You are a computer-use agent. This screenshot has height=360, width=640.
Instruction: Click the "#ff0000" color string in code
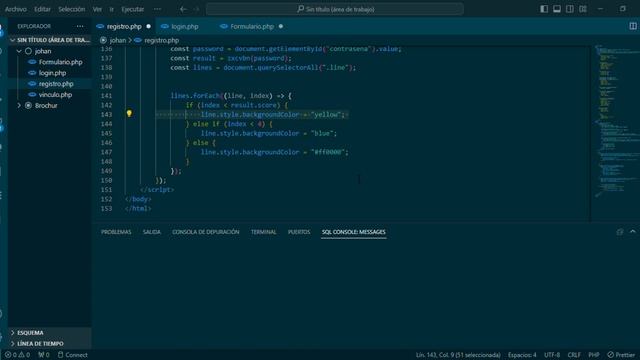[328, 152]
